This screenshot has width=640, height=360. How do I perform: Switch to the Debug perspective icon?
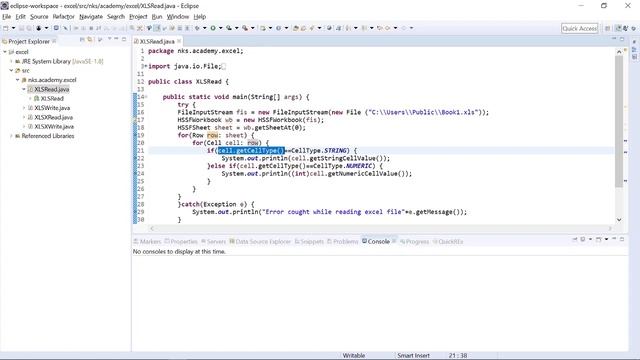click(633, 28)
